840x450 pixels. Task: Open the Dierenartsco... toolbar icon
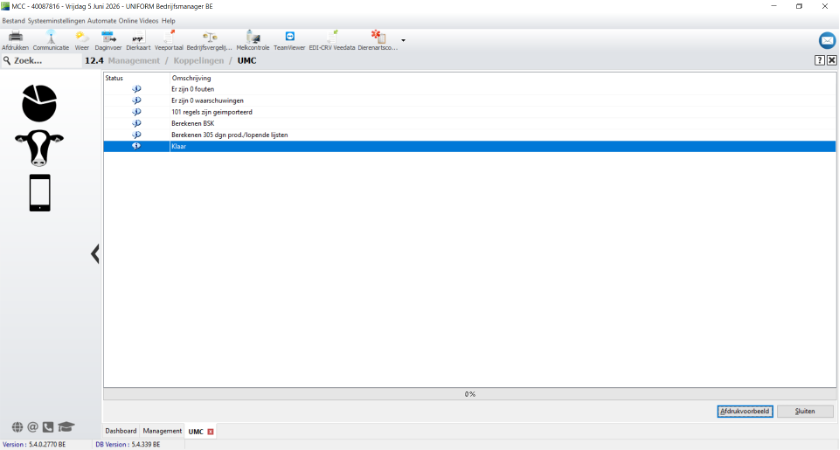pyautogui.click(x=378, y=37)
